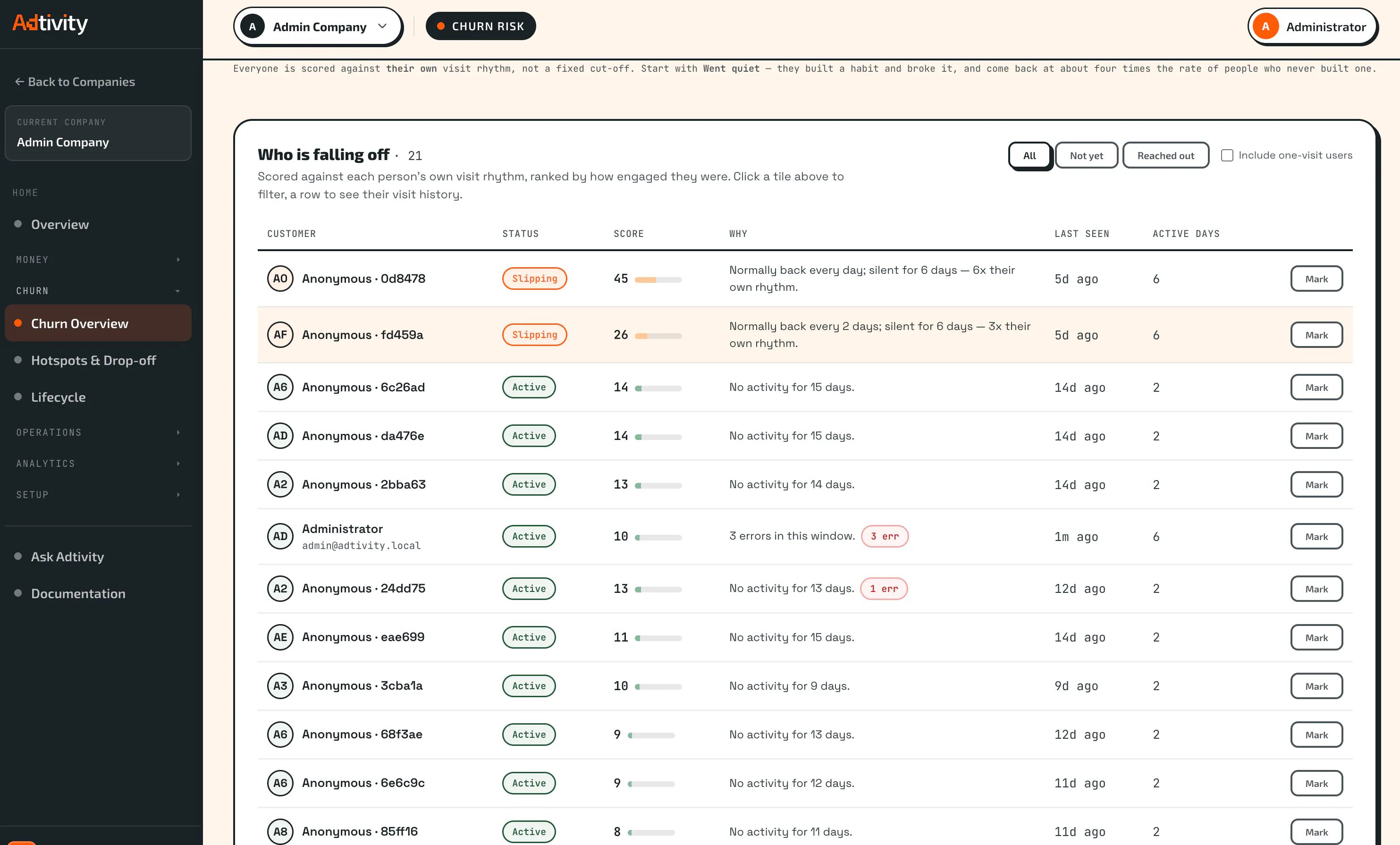Select the Not yet filter
The image size is (1400, 845).
[1087, 156]
